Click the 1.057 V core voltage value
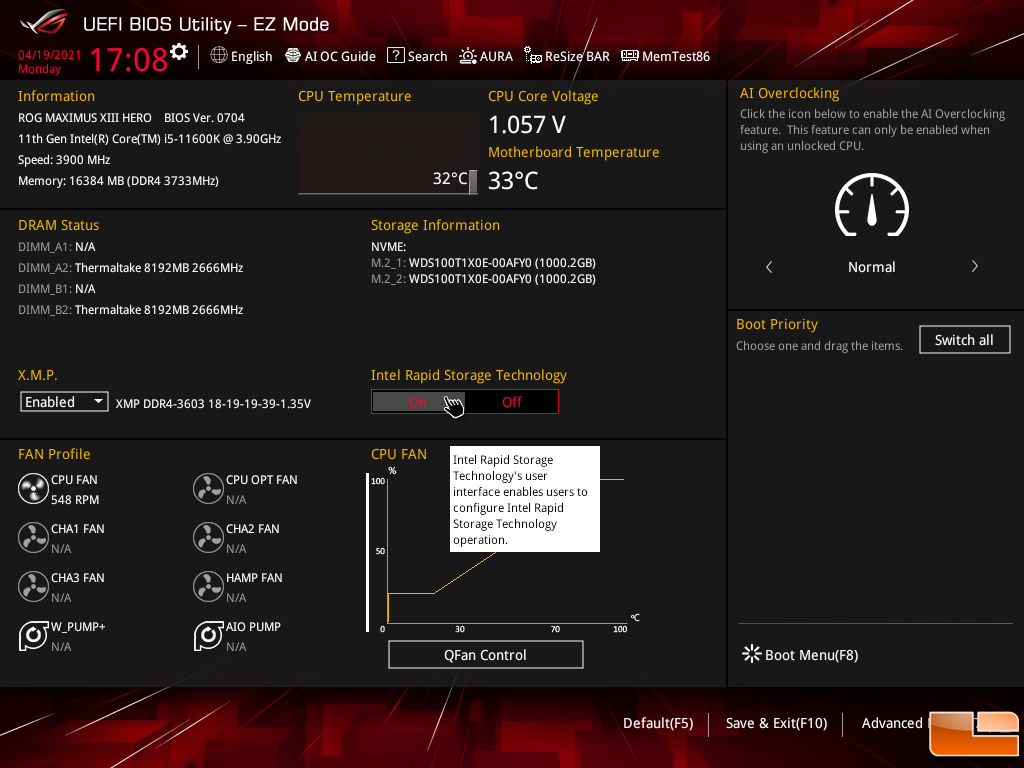 (527, 125)
